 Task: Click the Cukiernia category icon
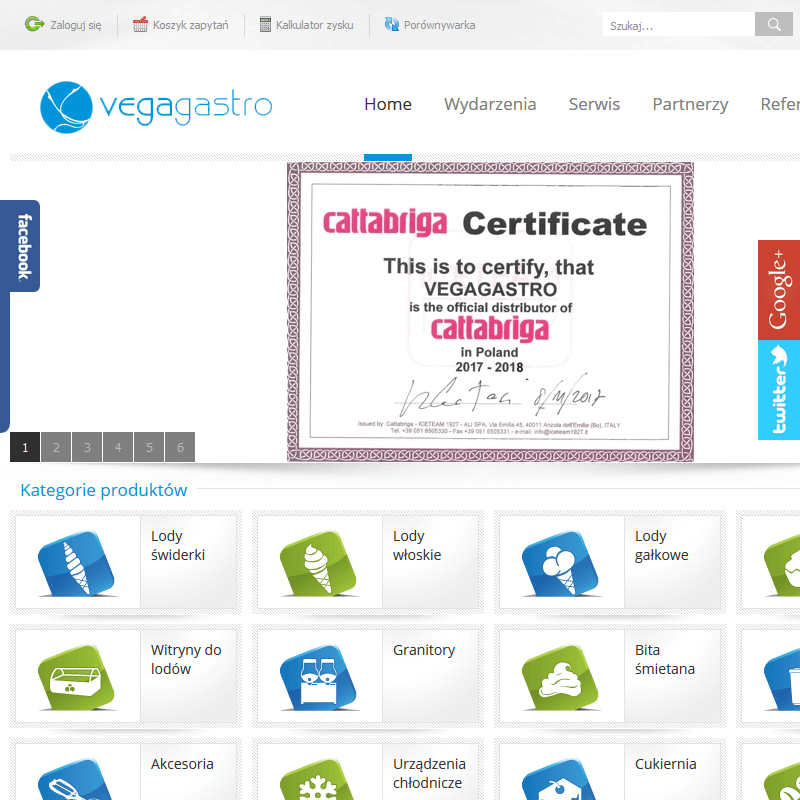560,780
